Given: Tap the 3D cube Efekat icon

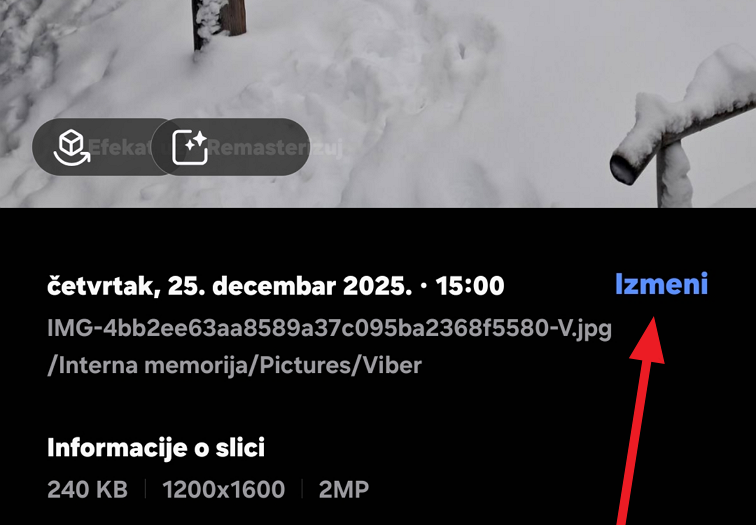Looking at the screenshot, I should click(x=72, y=147).
